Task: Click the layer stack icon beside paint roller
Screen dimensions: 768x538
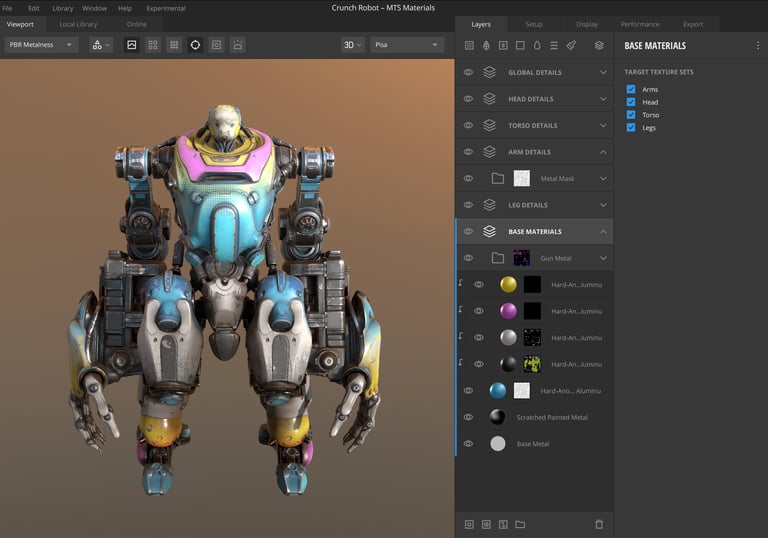Action: tap(599, 45)
